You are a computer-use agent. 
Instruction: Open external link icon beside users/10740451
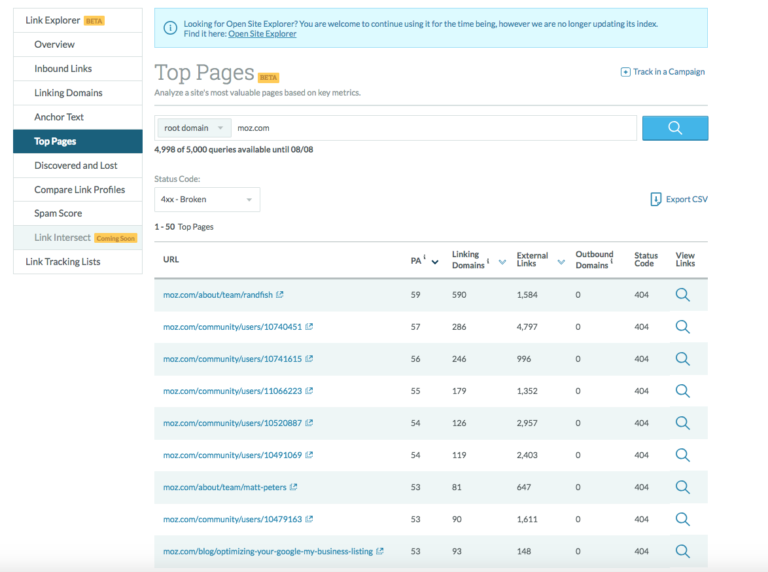309,326
